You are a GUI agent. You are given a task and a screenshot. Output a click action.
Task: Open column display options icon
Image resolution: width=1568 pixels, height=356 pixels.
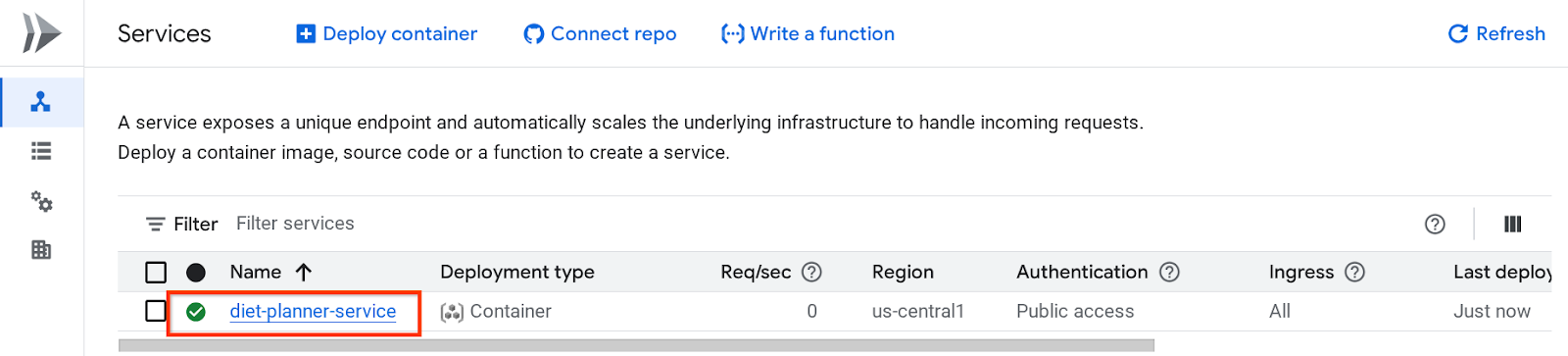pyautogui.click(x=1512, y=225)
